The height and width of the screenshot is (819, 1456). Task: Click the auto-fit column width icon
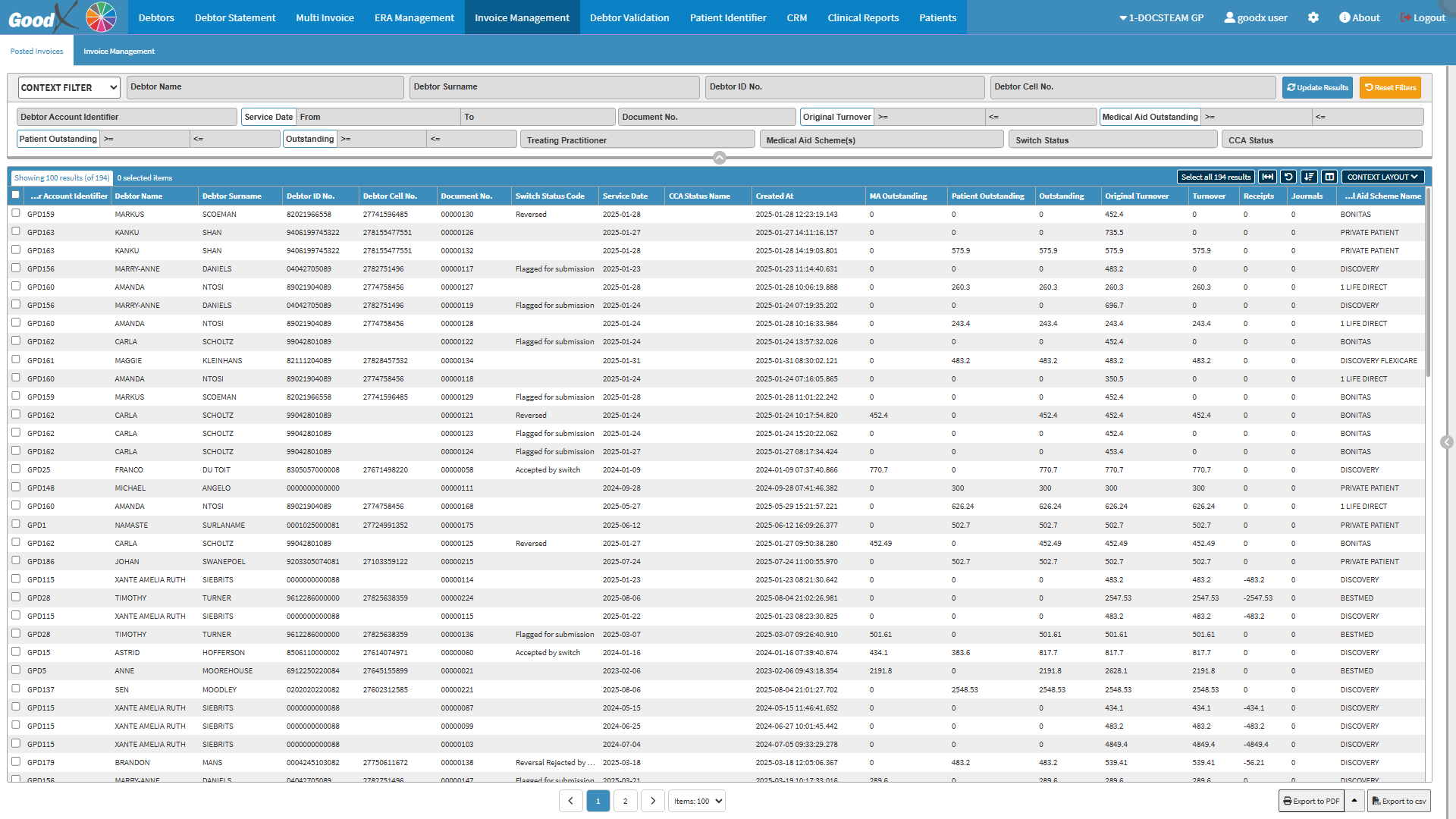(x=1267, y=177)
